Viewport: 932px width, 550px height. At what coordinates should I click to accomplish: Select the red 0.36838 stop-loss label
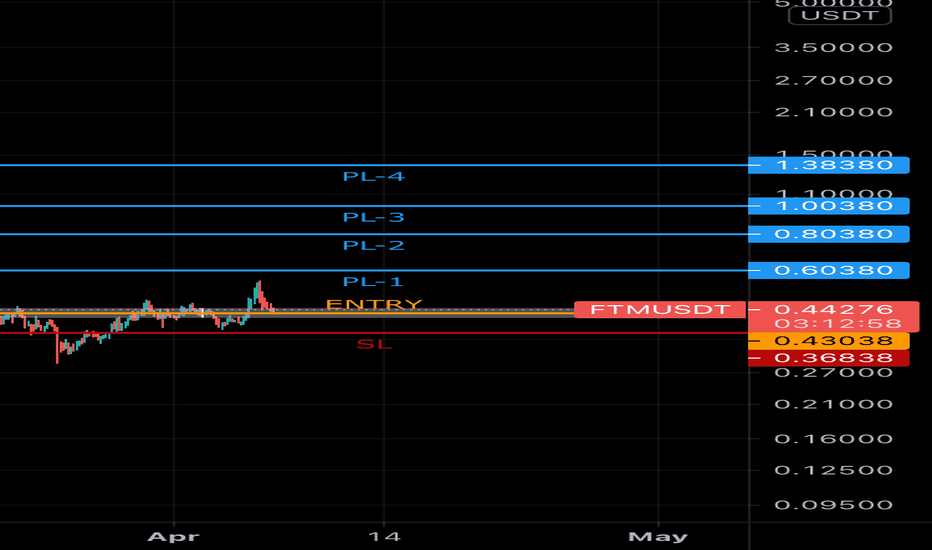(829, 358)
